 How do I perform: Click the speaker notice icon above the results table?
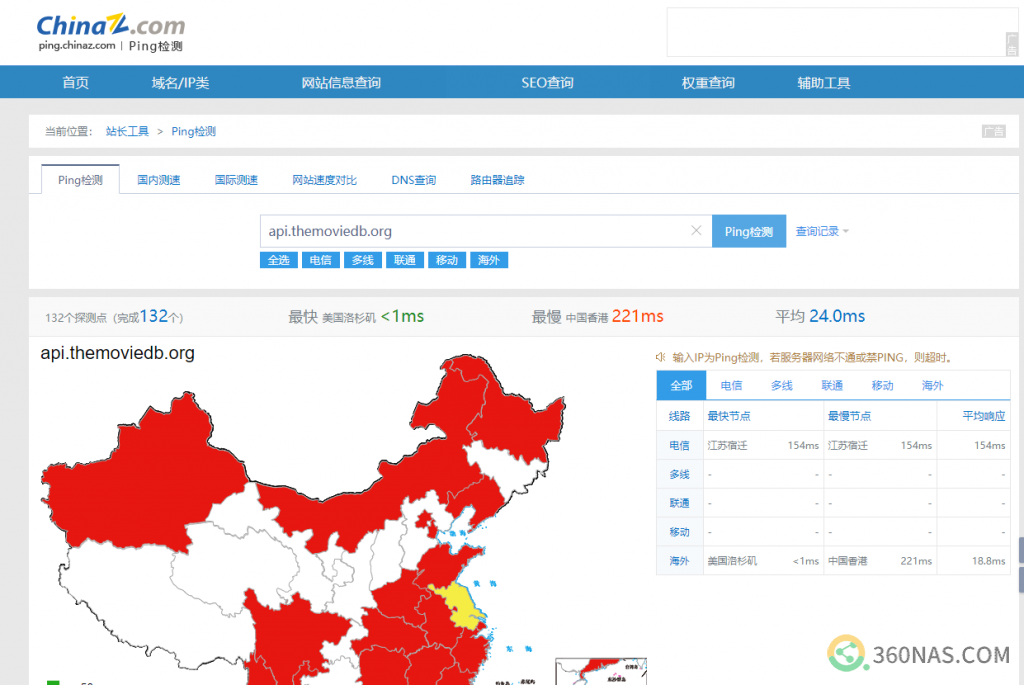pyautogui.click(x=660, y=357)
